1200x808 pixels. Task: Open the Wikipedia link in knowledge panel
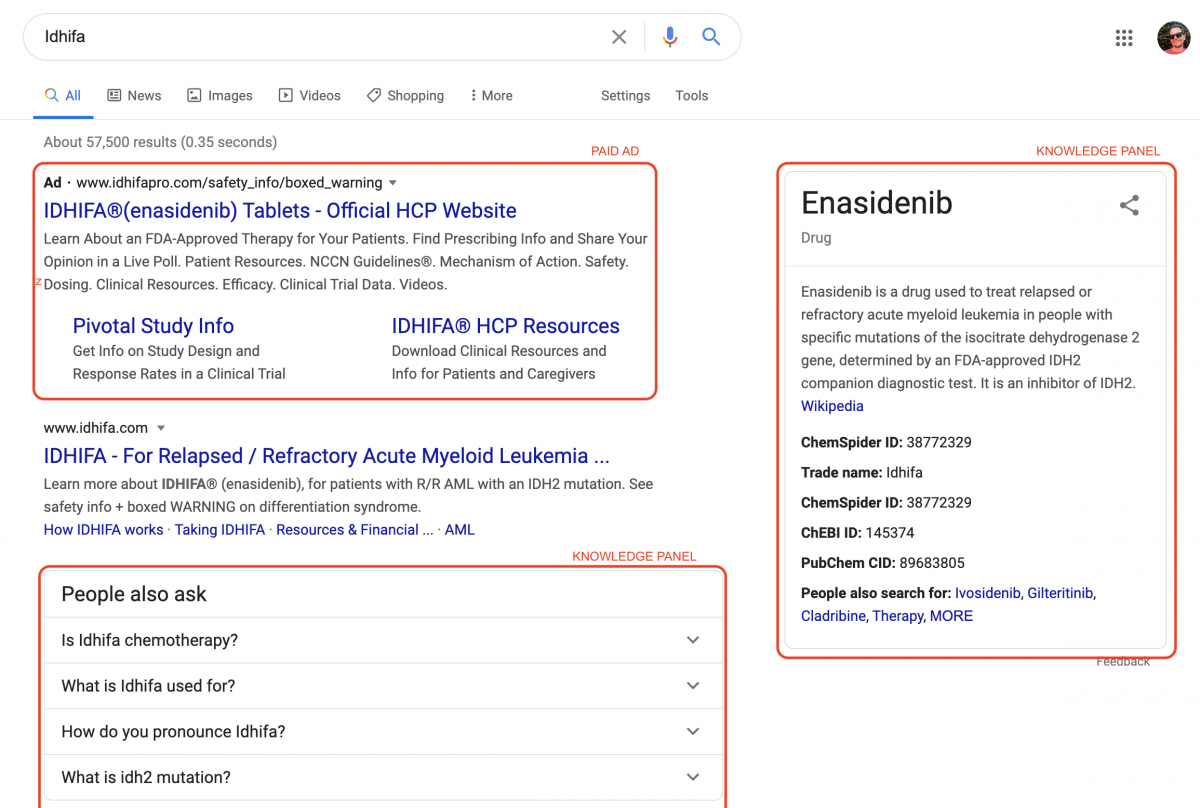(832, 406)
